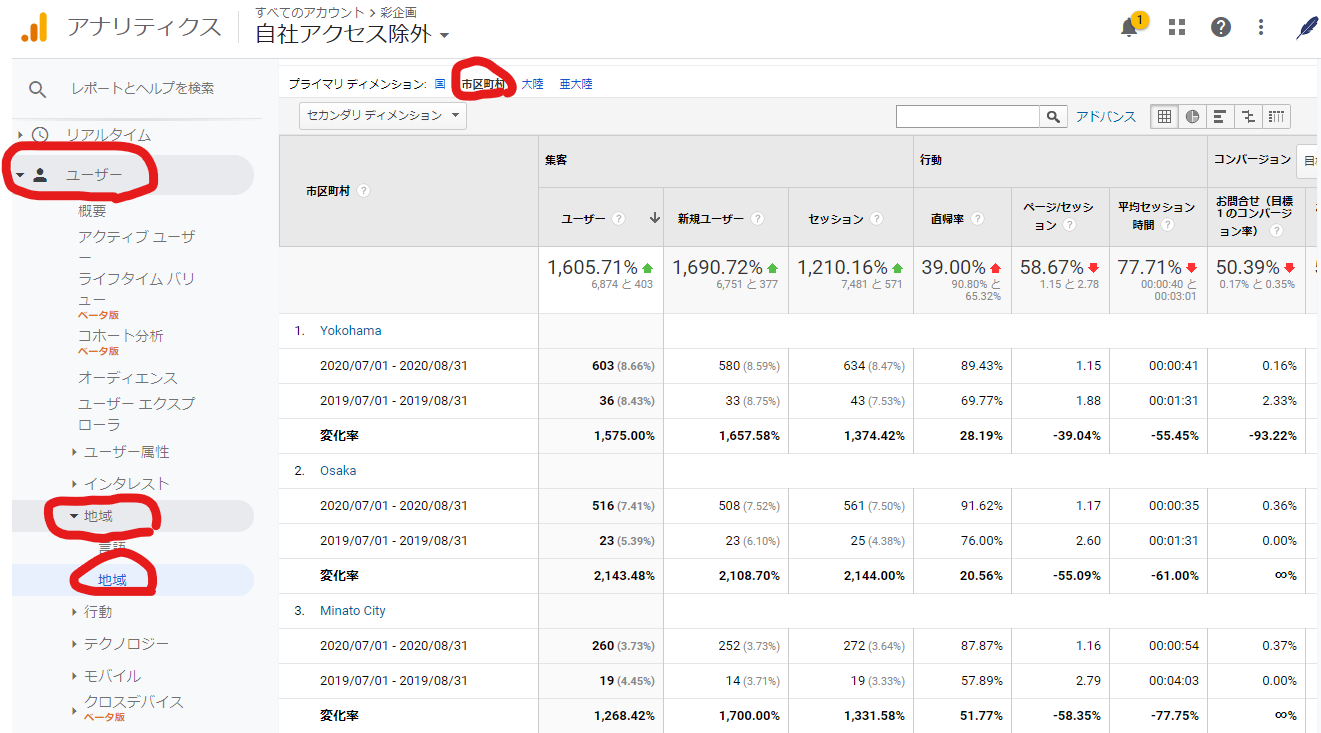Open the Yokohama city link
The width and height of the screenshot is (1321, 733).
(x=350, y=331)
